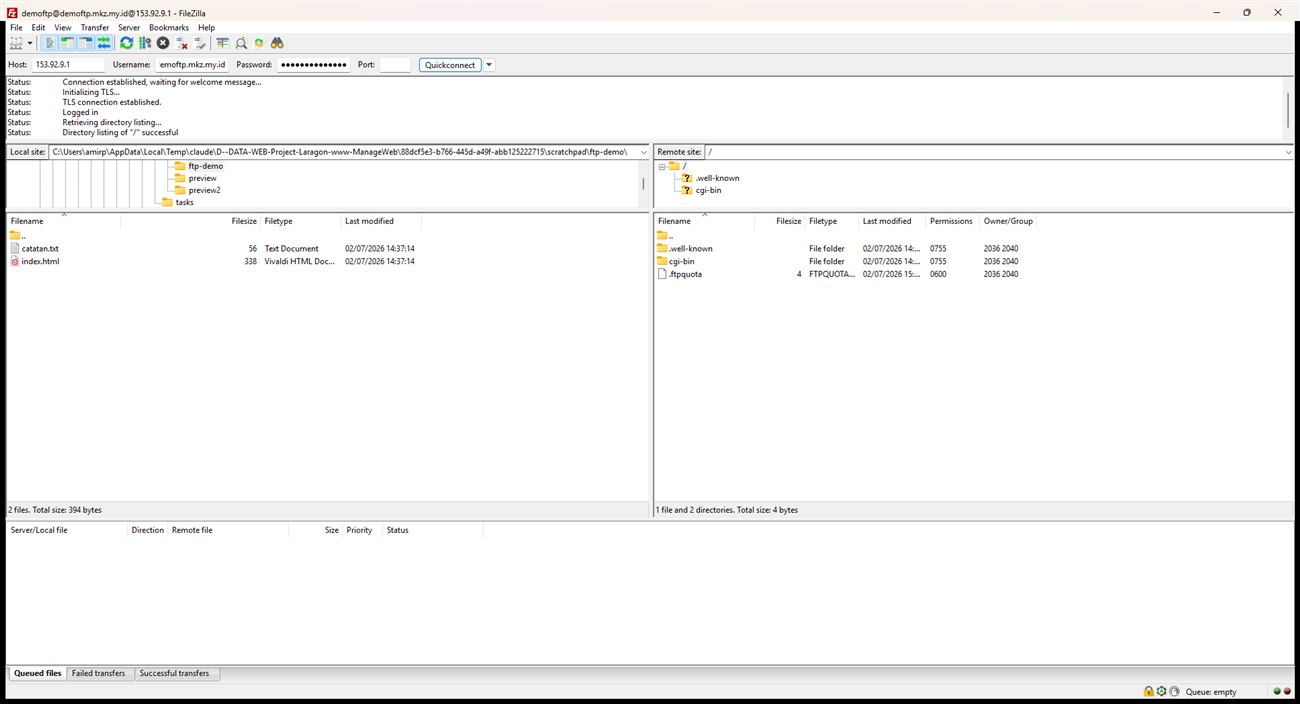
Task: Open the Site Manager dropdown arrow
Action: coord(30,43)
